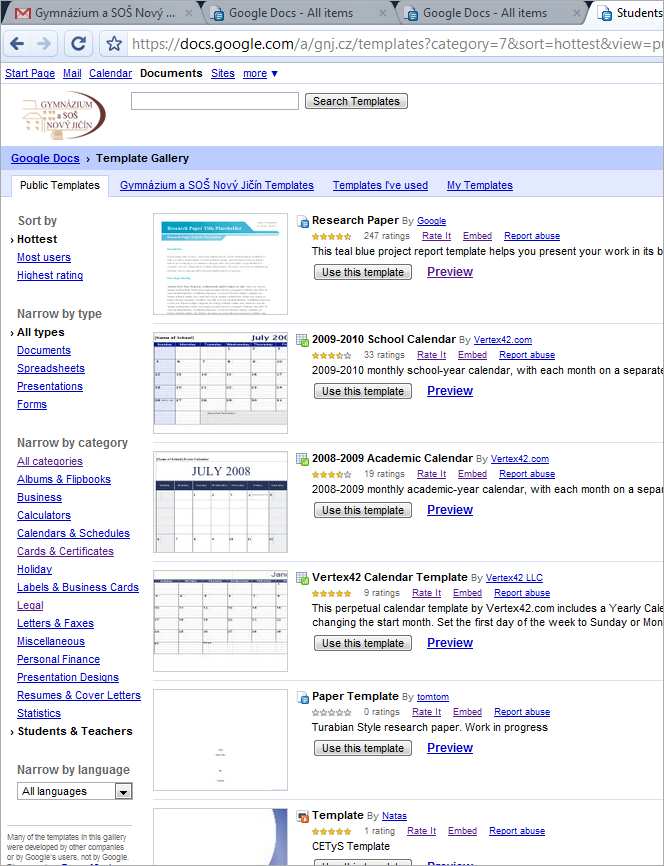Click the presentation icon beside the Natas Template
This screenshot has height=866, width=664.
pos(303,816)
